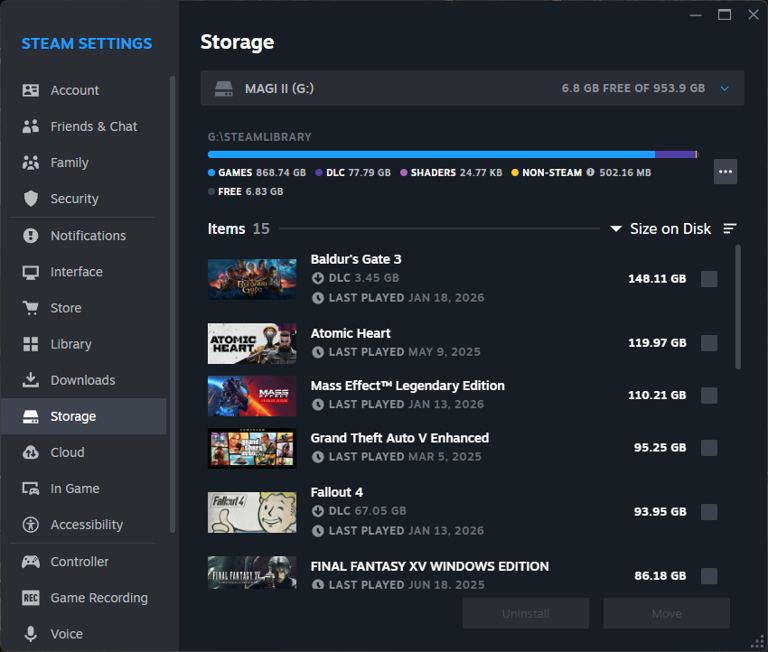Click the Security shield icon
The height and width of the screenshot is (652, 768).
(x=30, y=198)
